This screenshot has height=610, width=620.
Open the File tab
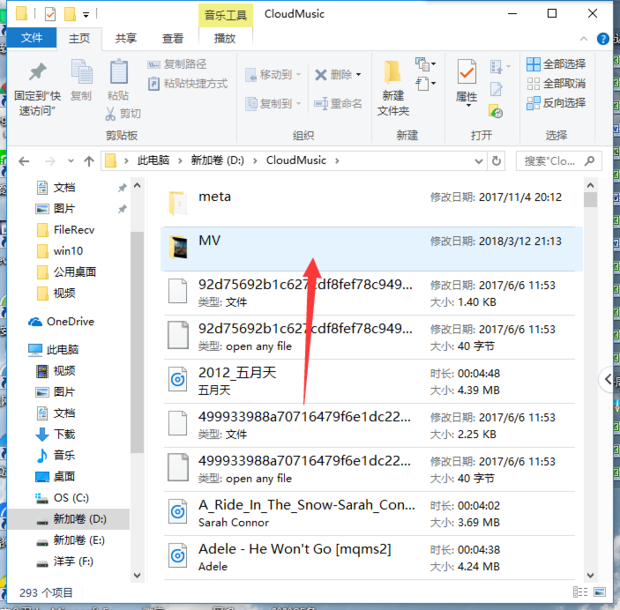click(x=32, y=38)
